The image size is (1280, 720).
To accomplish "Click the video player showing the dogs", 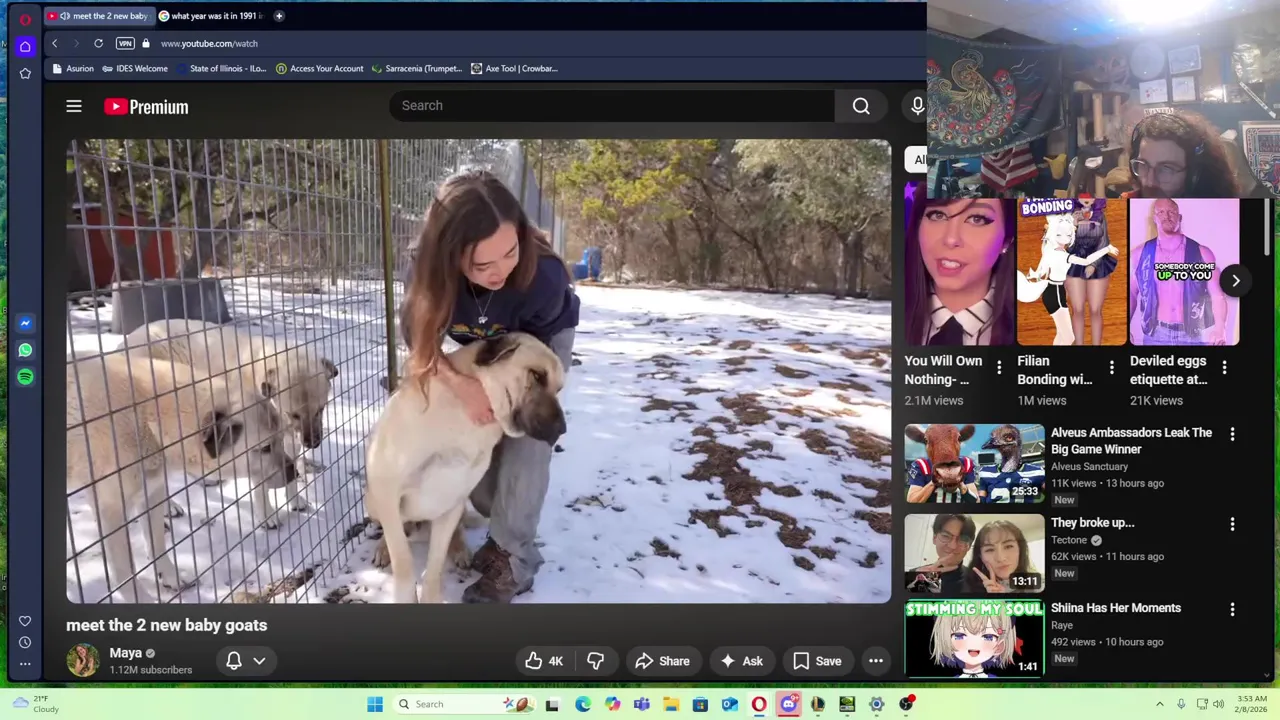I will (x=478, y=371).
